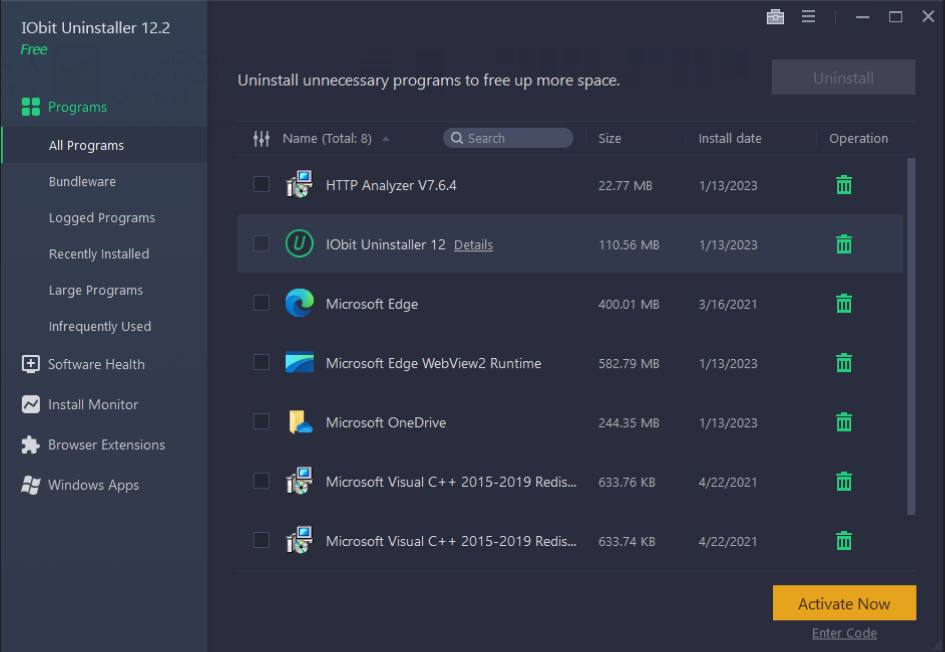Uninstall Microsoft Edge via trash icon

point(843,303)
